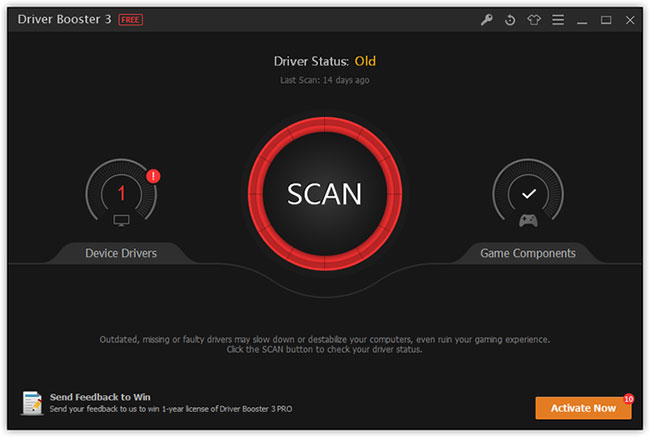Click 'Click the SCAN button to check' text
Viewport: 650px width, 437px height.
(x=325, y=350)
